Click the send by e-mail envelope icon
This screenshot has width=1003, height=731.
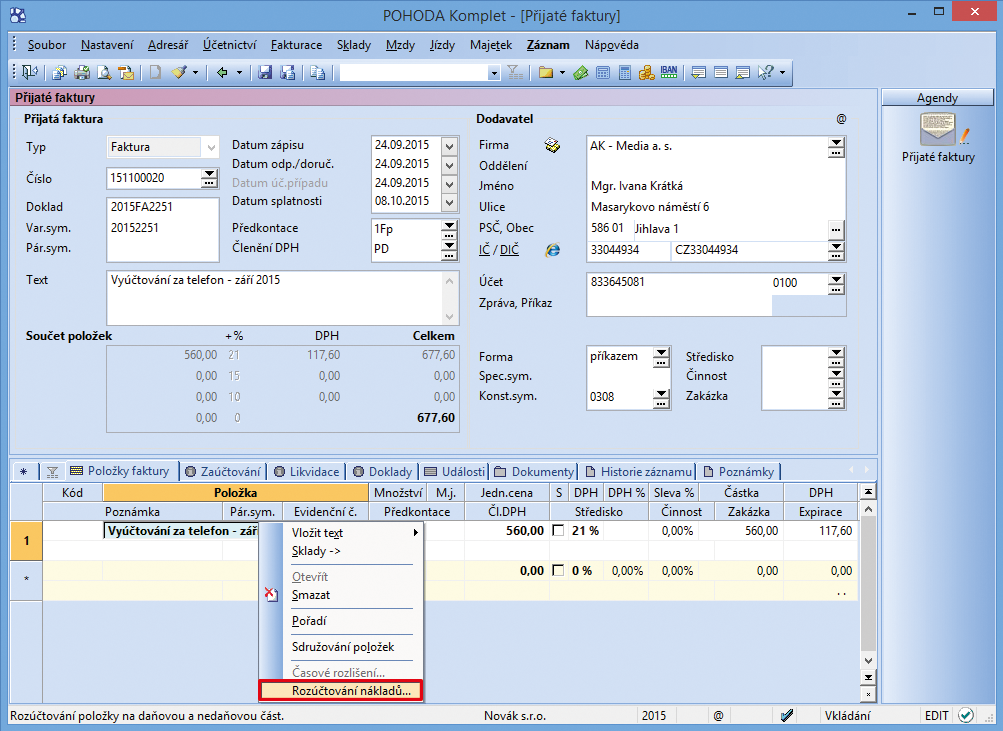[126, 73]
